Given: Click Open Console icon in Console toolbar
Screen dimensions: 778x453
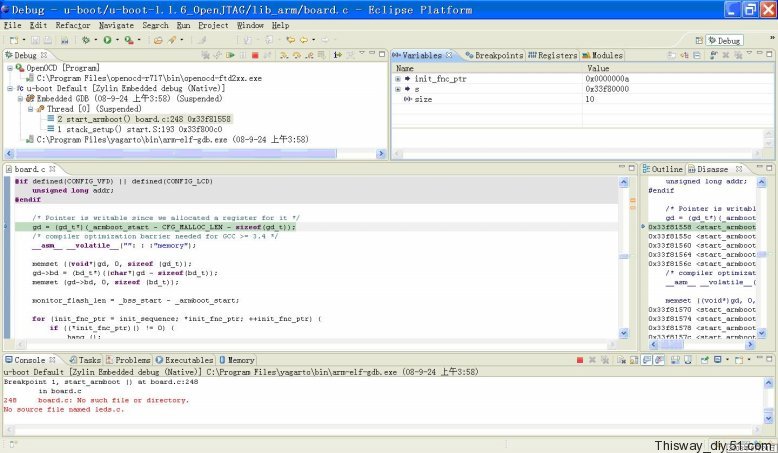Looking at the screenshot, I should (739, 360).
